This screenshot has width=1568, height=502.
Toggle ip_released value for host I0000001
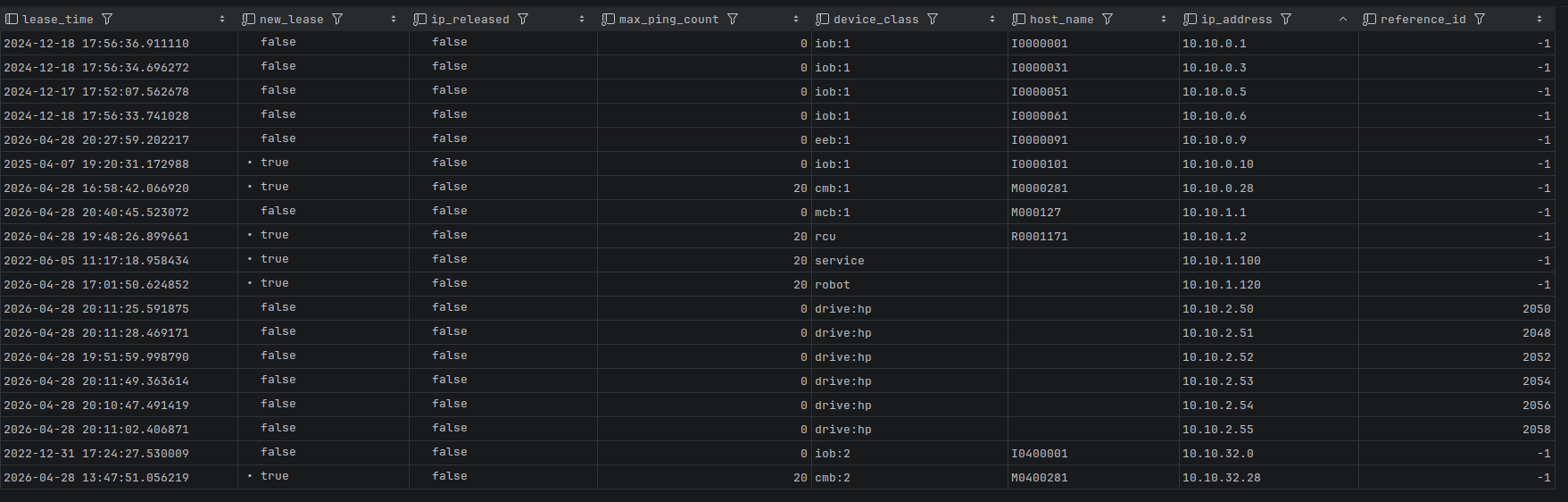click(449, 43)
